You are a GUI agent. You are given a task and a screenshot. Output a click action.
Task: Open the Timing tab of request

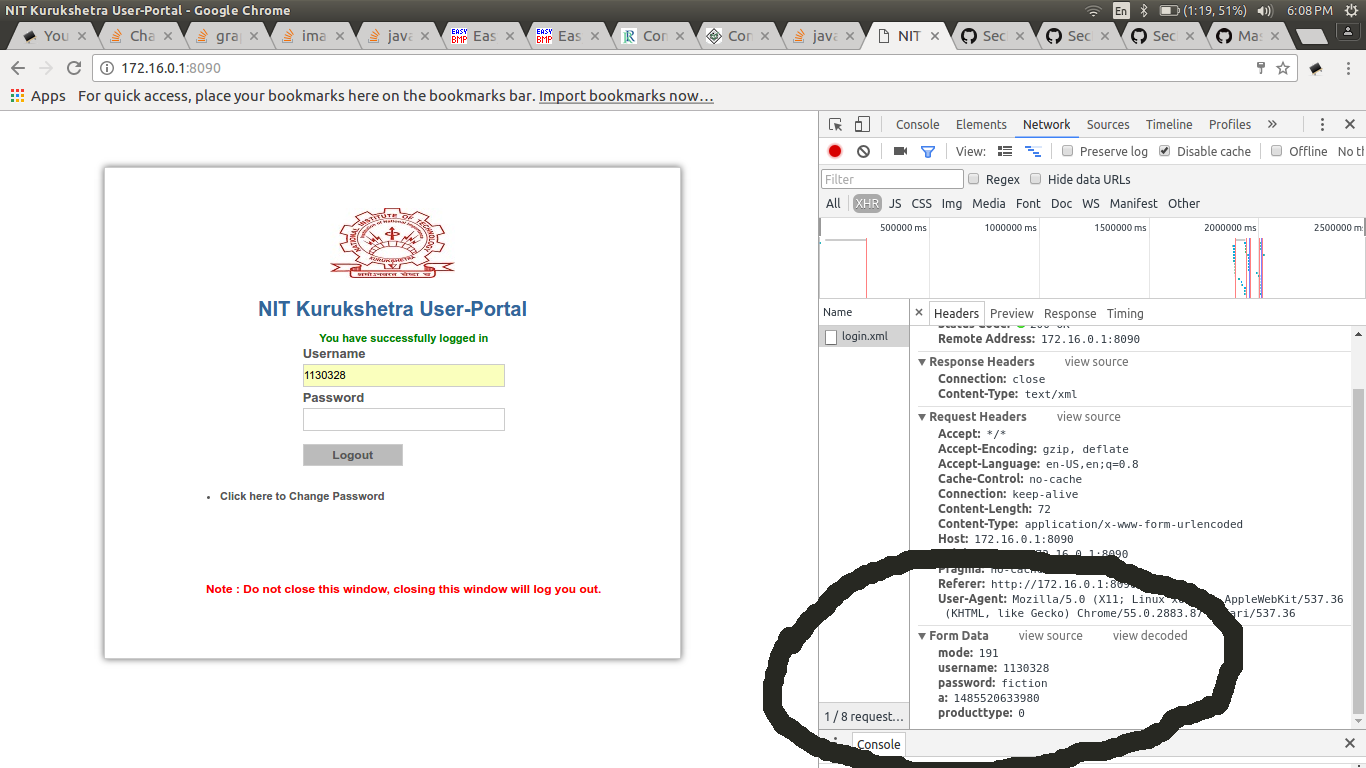(x=1125, y=314)
